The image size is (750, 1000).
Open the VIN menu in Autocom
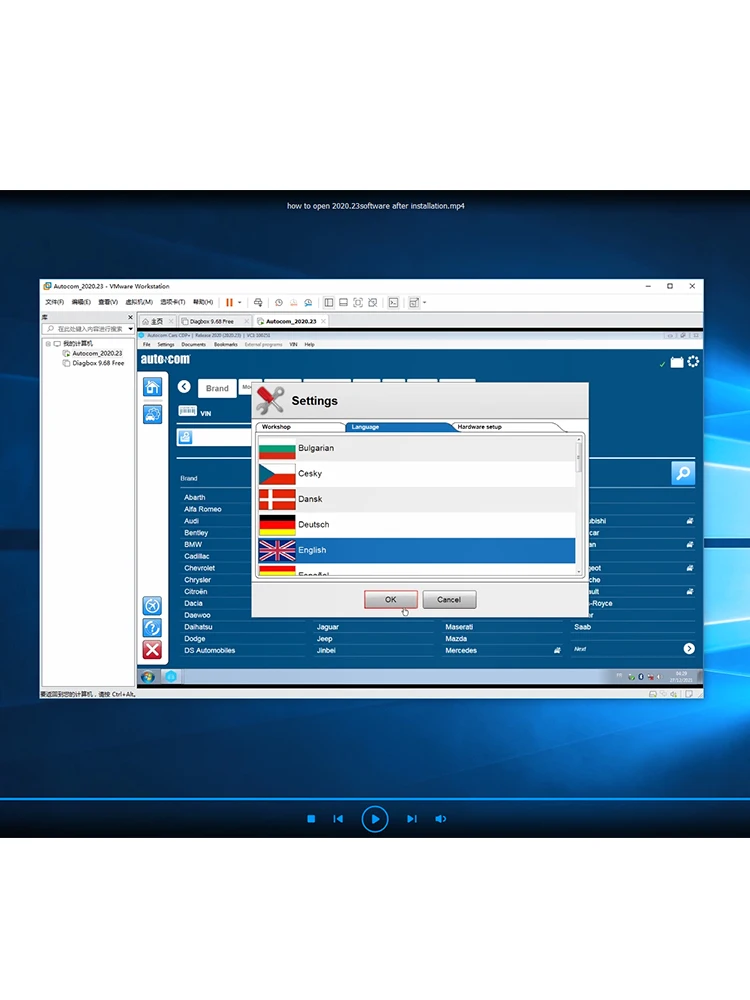[x=293, y=344]
